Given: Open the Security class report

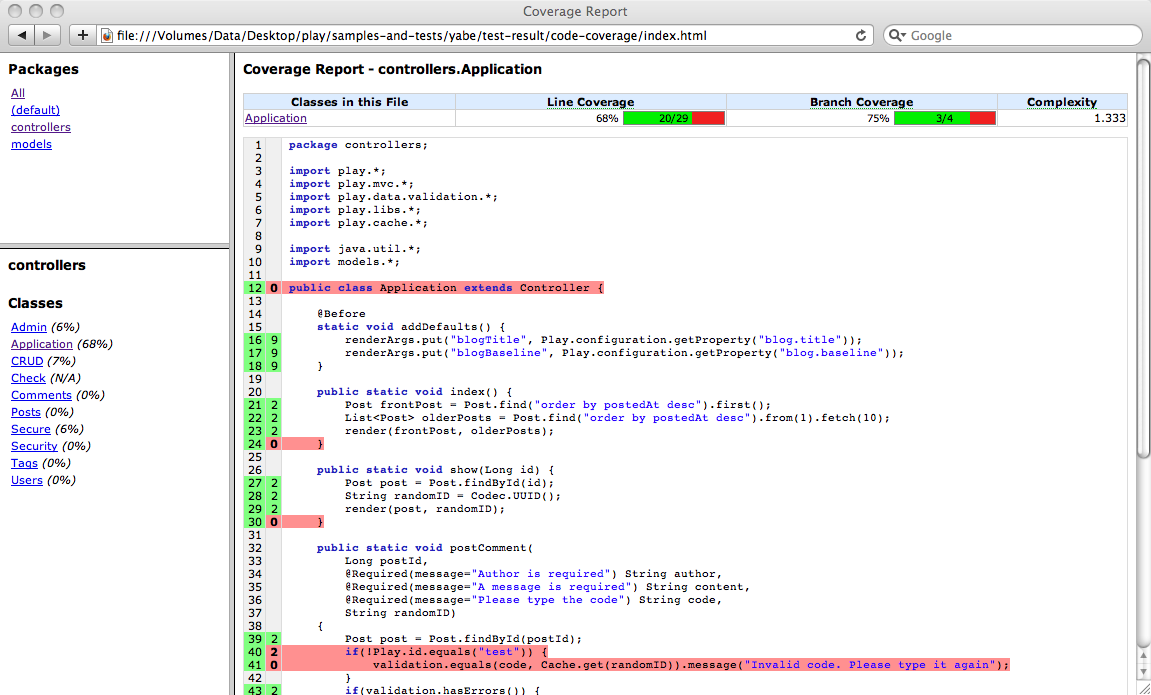Looking at the screenshot, I should pyautogui.click(x=34, y=446).
